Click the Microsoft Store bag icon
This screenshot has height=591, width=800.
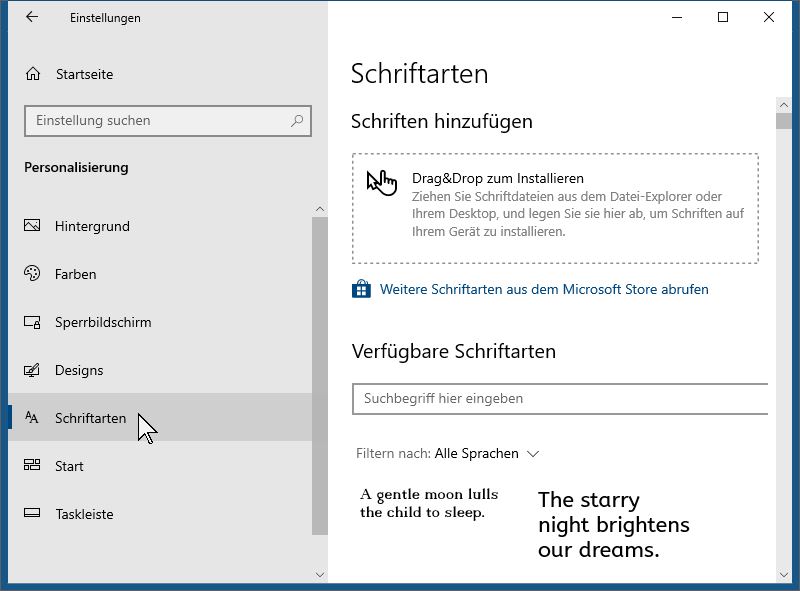coord(361,289)
